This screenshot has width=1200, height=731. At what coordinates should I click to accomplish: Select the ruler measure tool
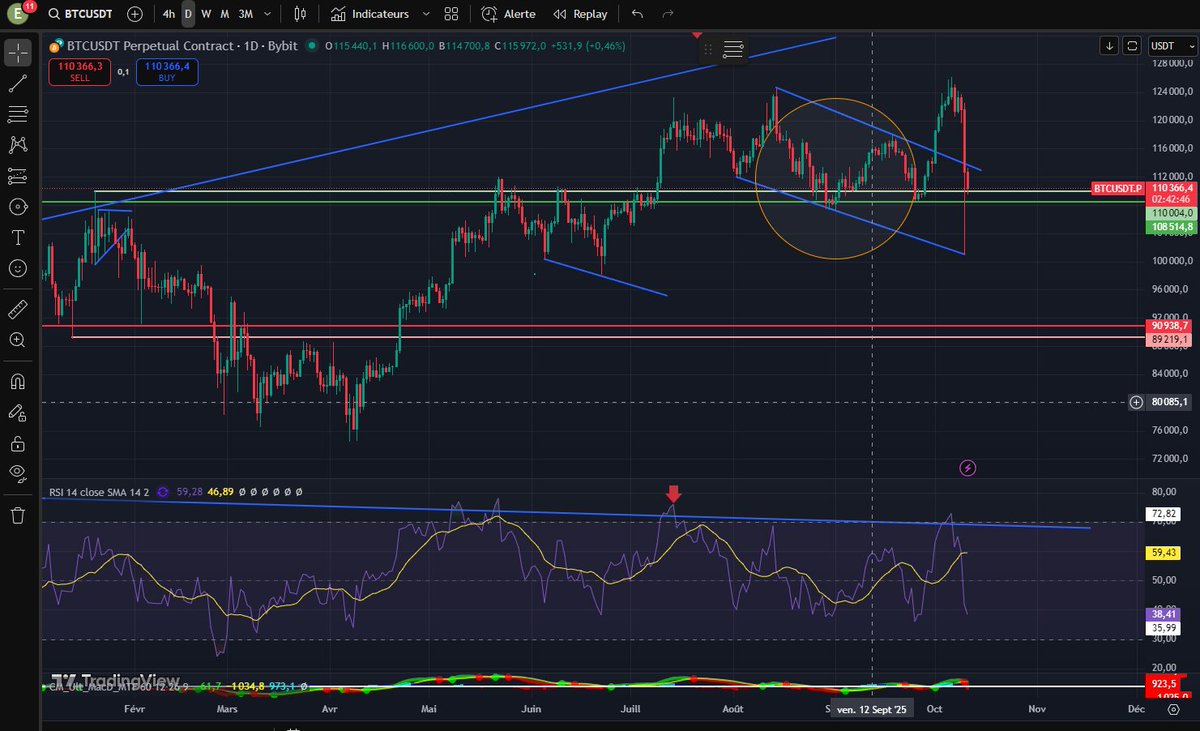18,308
